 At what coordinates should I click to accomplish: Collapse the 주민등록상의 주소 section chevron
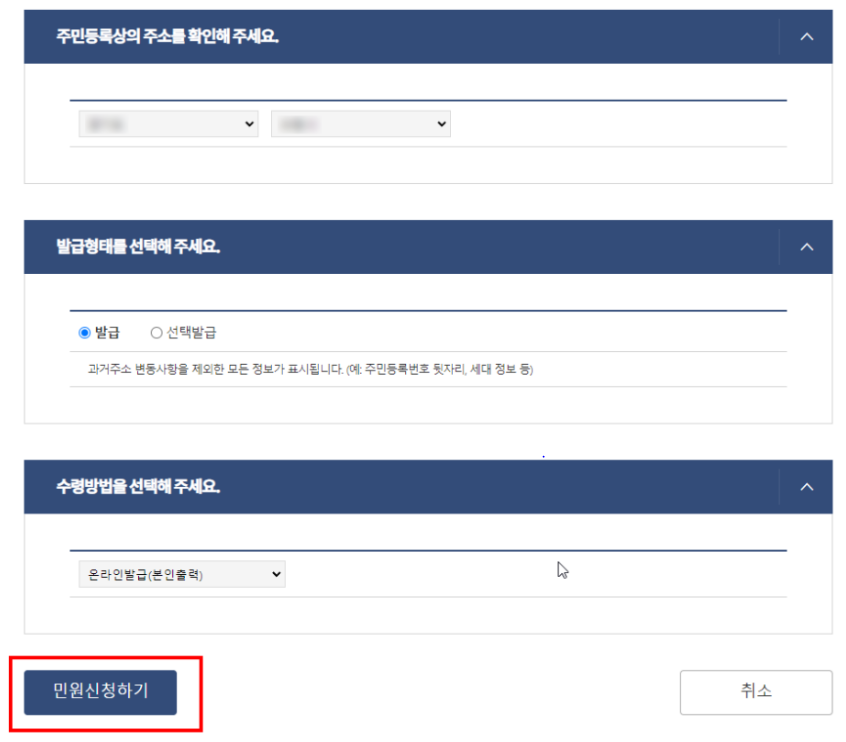[806, 37]
